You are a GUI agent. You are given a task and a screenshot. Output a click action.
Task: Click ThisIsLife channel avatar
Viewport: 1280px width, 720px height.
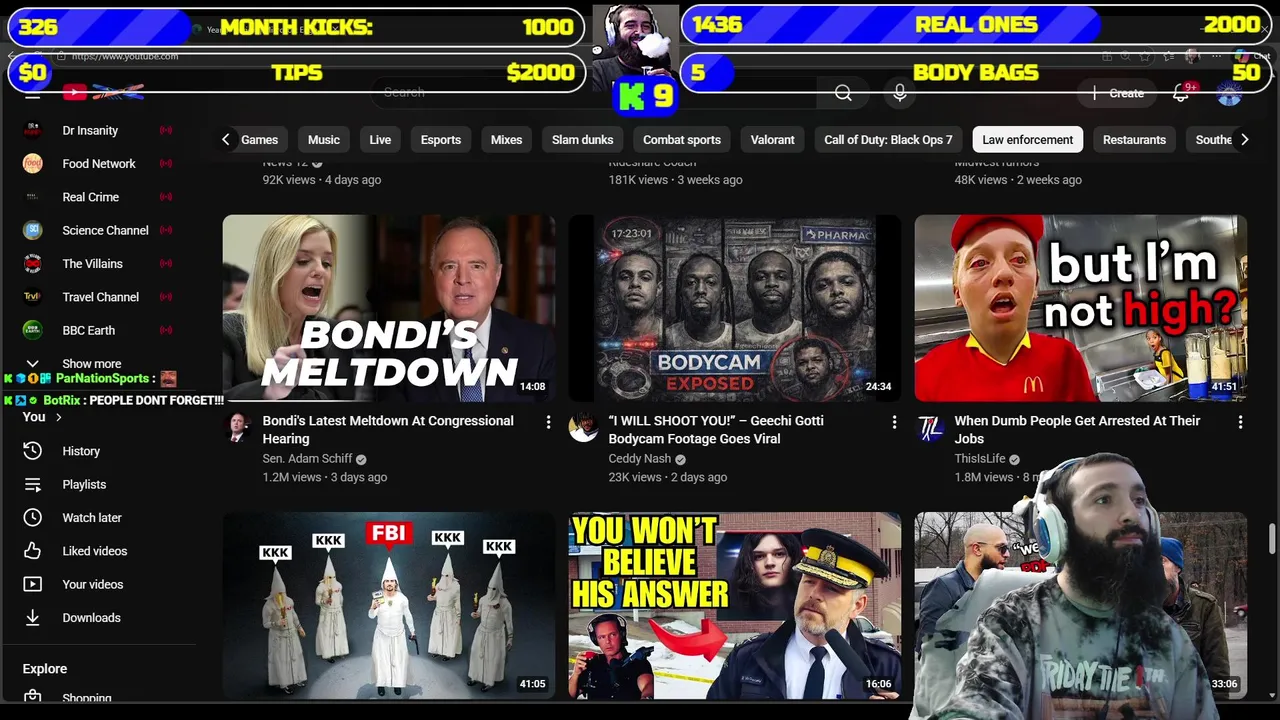point(929,427)
